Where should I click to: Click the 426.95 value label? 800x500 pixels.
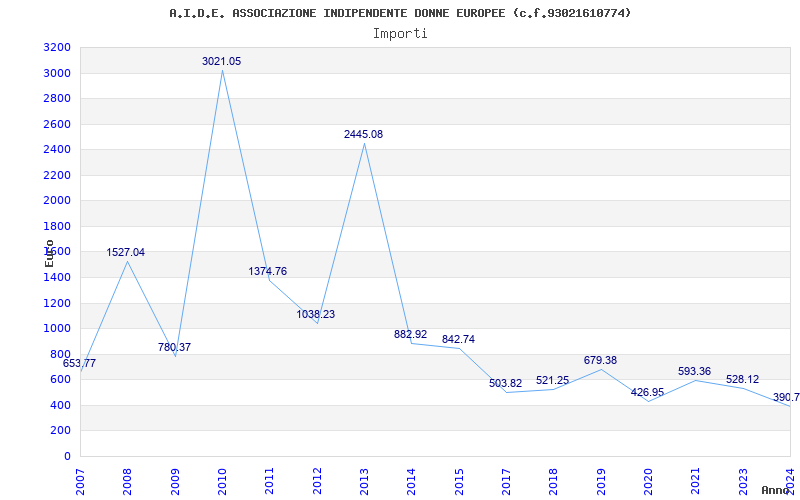(647, 392)
